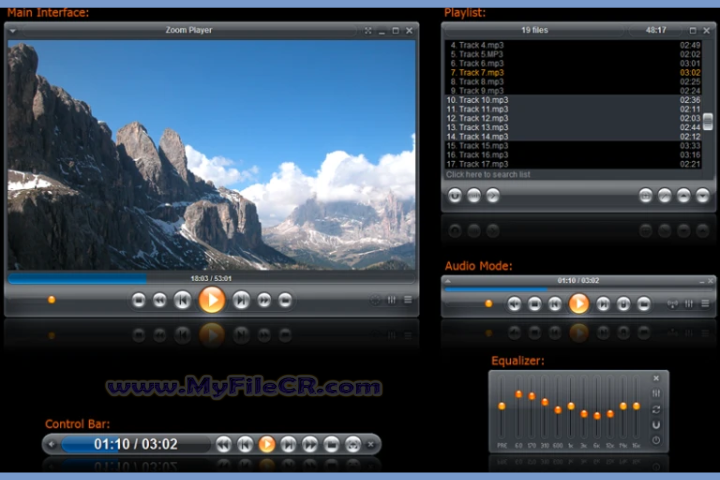Click the Playlist play-selected arrow button
720x480 pixels.
(x=493, y=196)
